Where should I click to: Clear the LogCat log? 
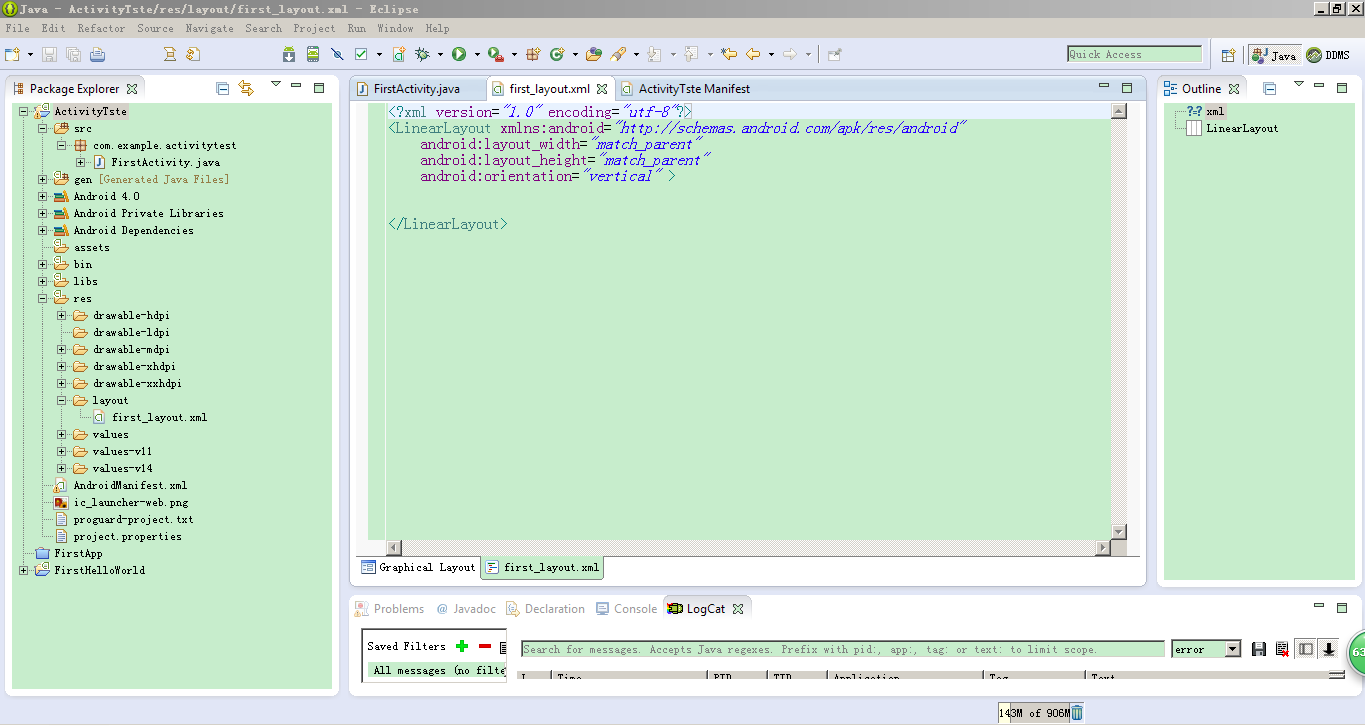(1282, 649)
